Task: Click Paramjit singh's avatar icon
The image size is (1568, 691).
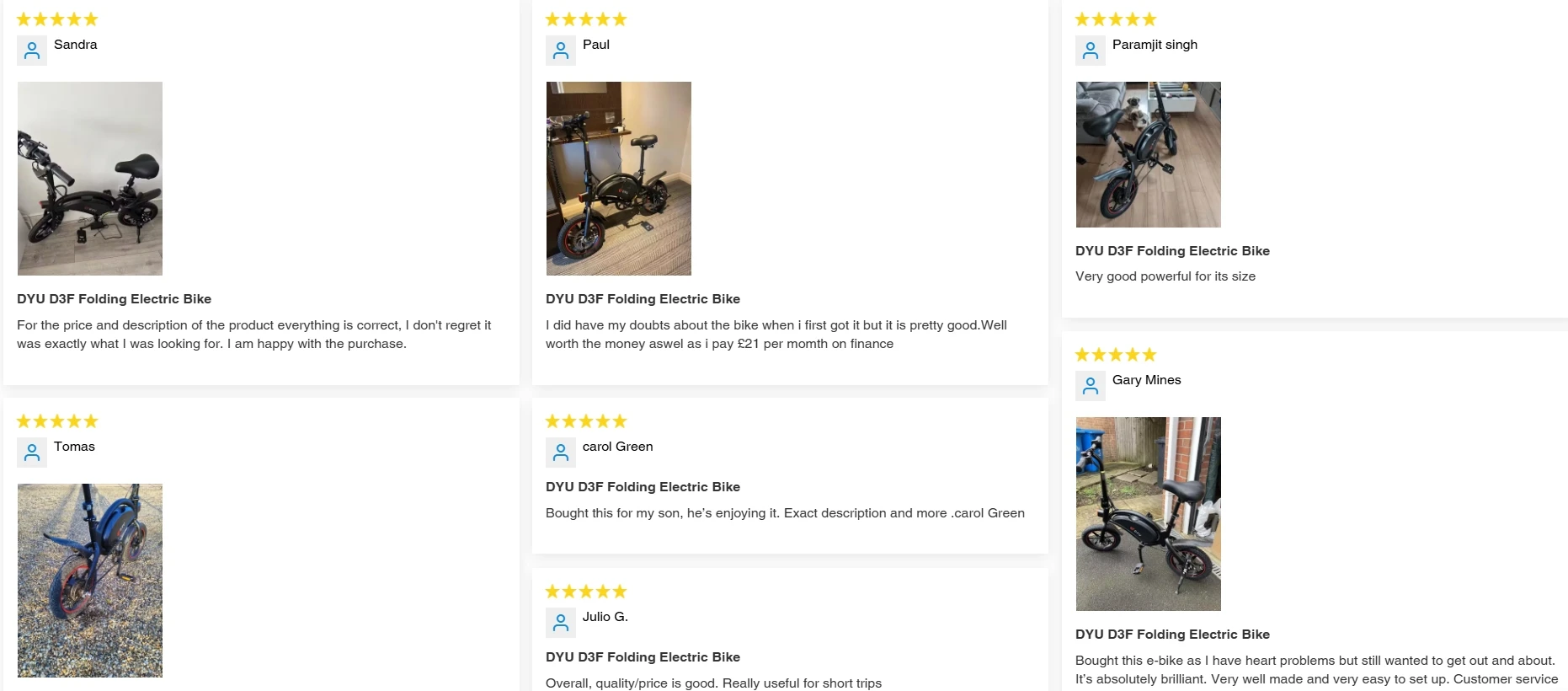Action: tap(1091, 51)
